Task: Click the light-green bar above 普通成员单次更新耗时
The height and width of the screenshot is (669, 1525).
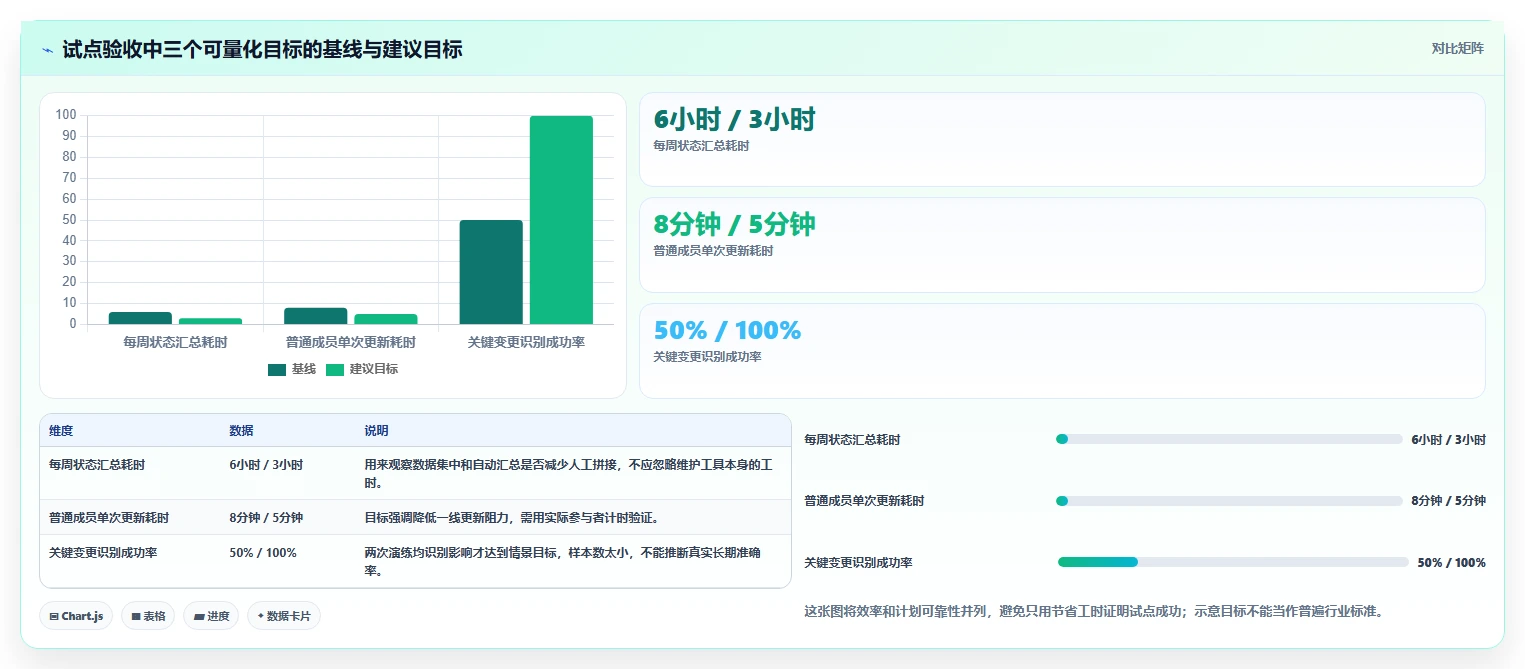Action: pos(386,319)
